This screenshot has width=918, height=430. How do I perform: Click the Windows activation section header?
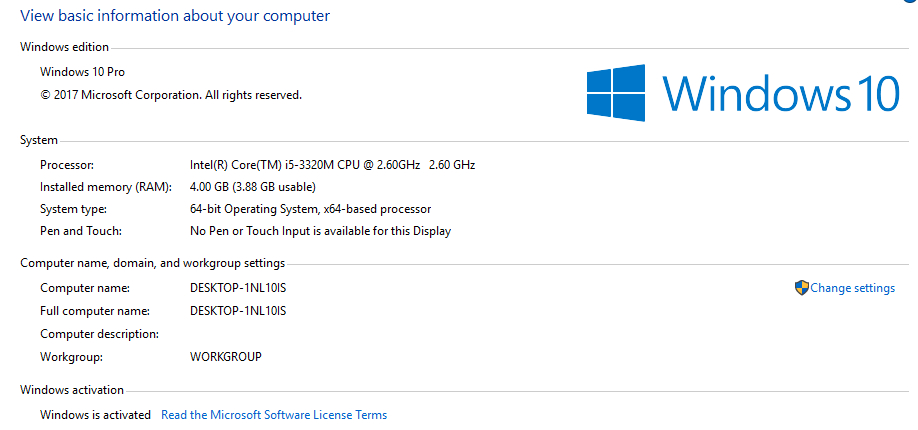click(x=72, y=390)
